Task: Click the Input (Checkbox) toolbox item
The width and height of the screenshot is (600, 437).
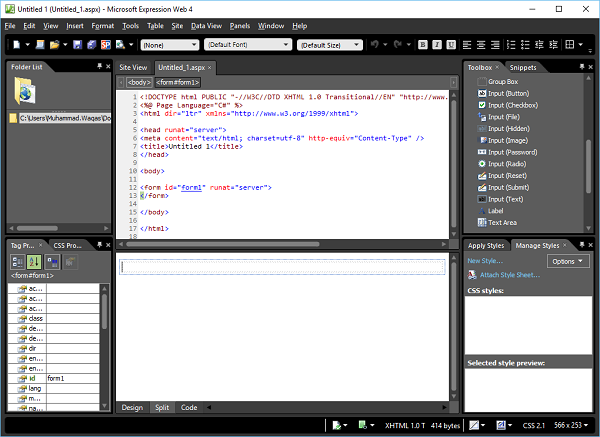Action: [x=510, y=104]
